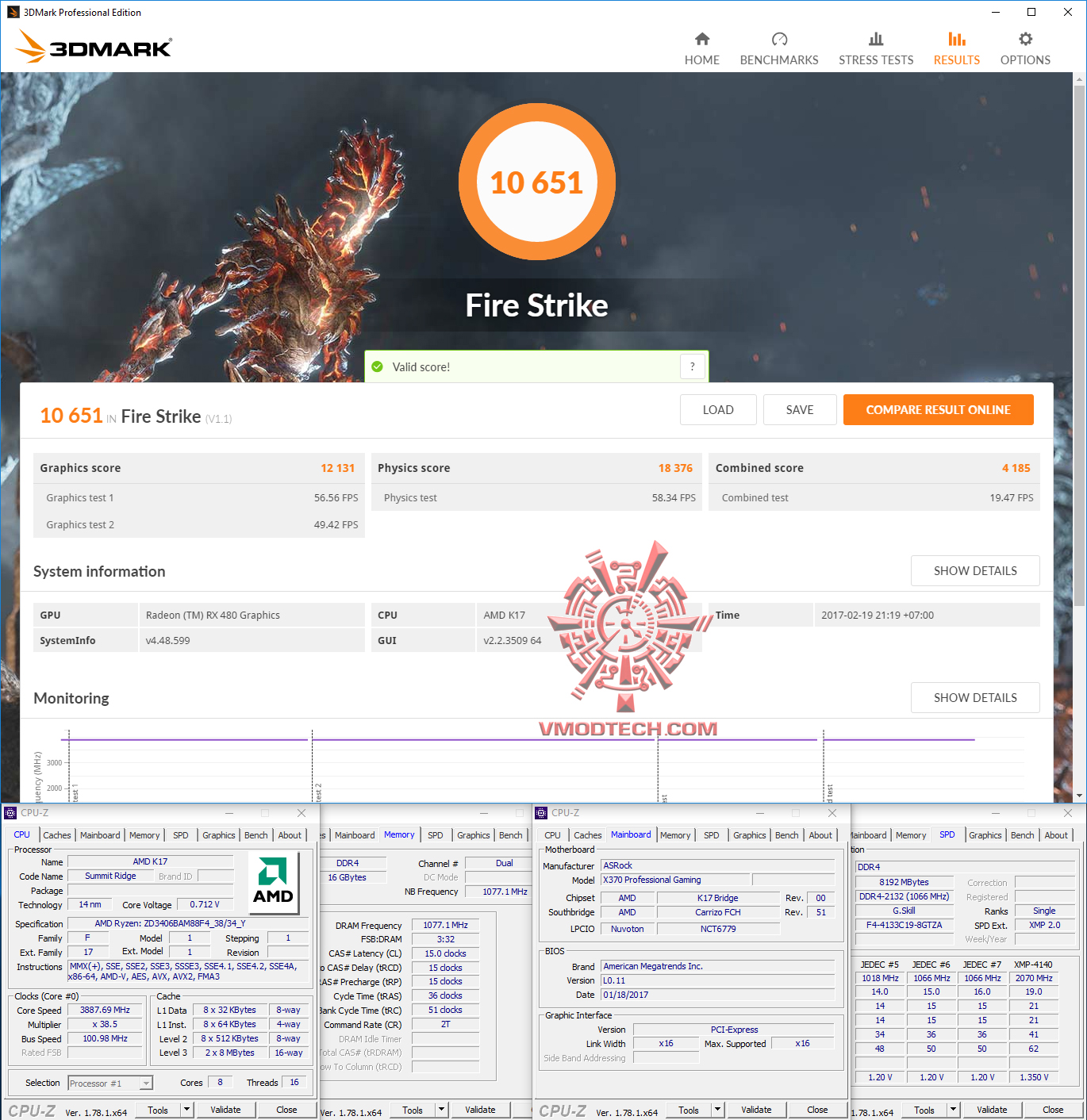Click the CPU-Z icon in its title bar
Screen dimensions: 1087x1120
[x=10, y=812]
